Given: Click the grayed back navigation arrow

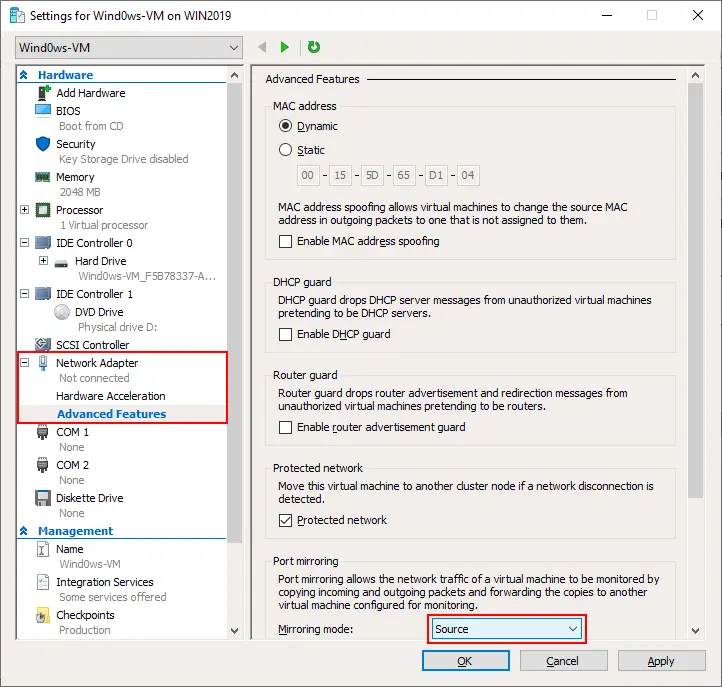Looking at the screenshot, I should pos(262,47).
